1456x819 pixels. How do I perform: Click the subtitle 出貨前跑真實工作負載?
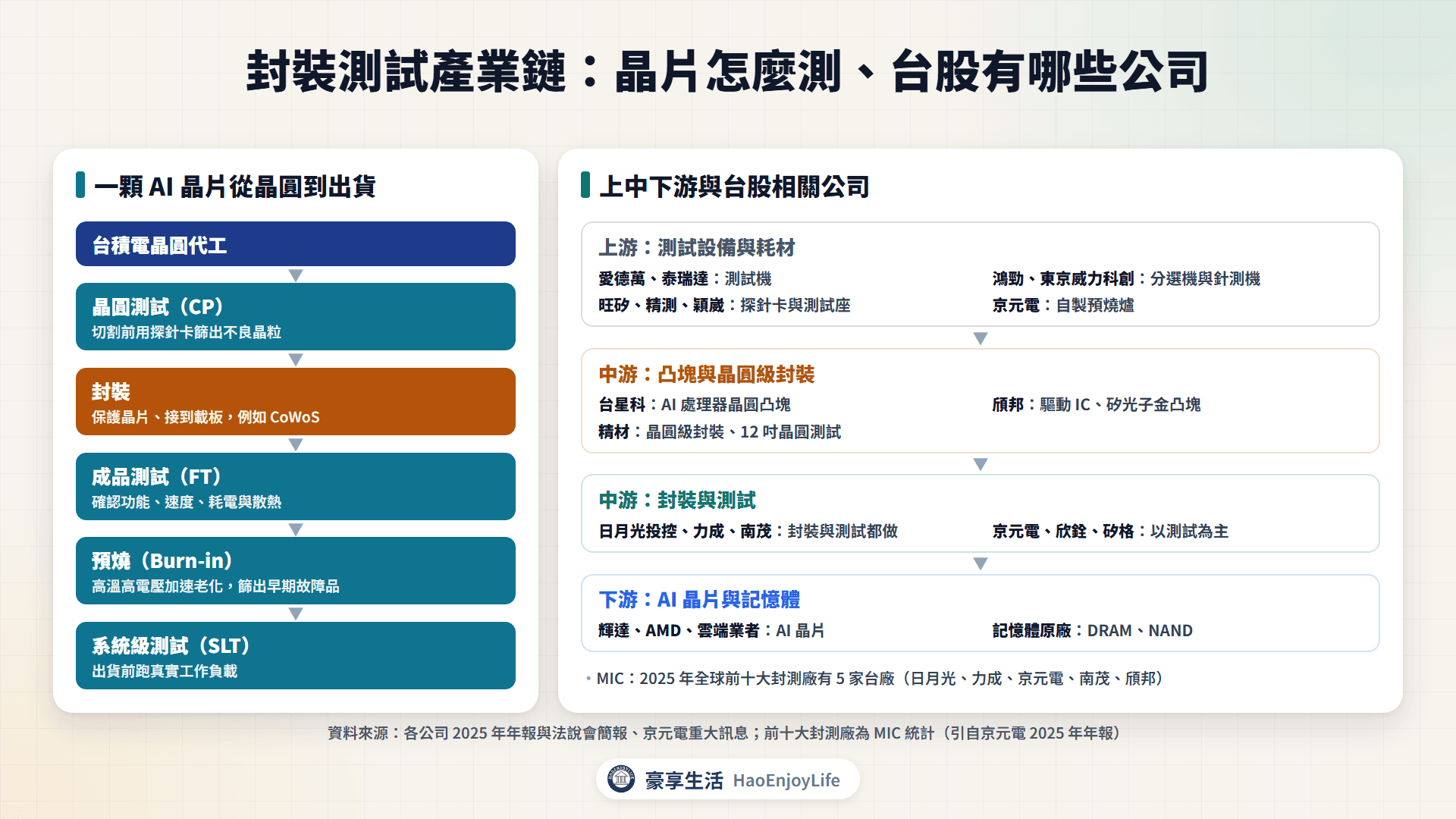(165, 671)
